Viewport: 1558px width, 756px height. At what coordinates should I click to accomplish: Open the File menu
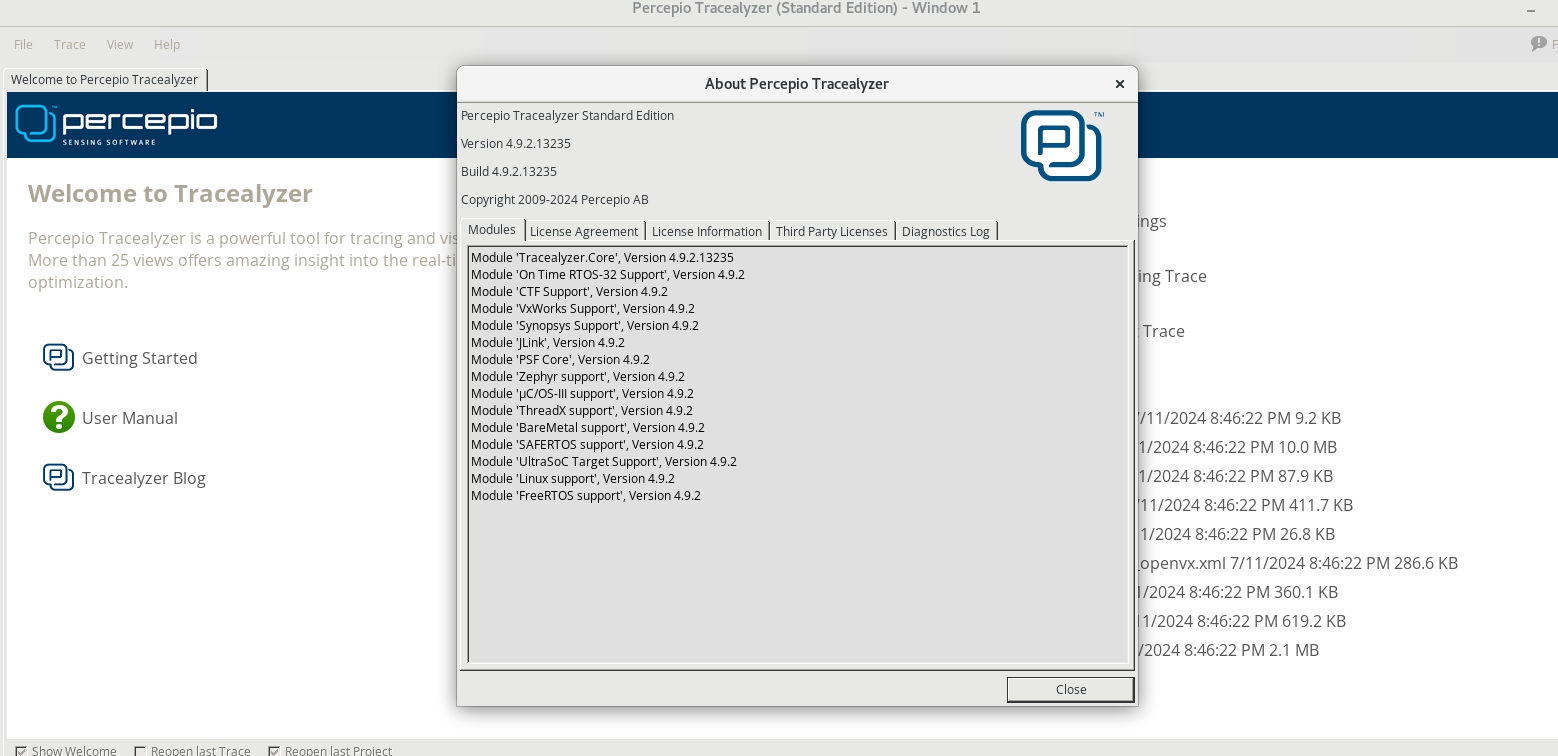coord(23,44)
